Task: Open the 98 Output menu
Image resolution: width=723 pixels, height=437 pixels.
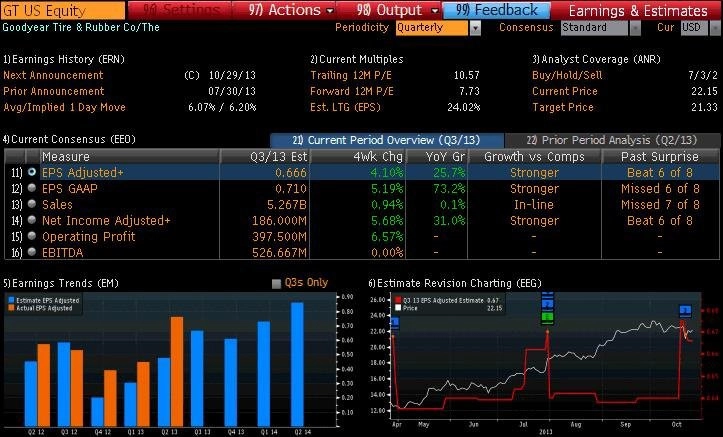Action: pos(389,10)
